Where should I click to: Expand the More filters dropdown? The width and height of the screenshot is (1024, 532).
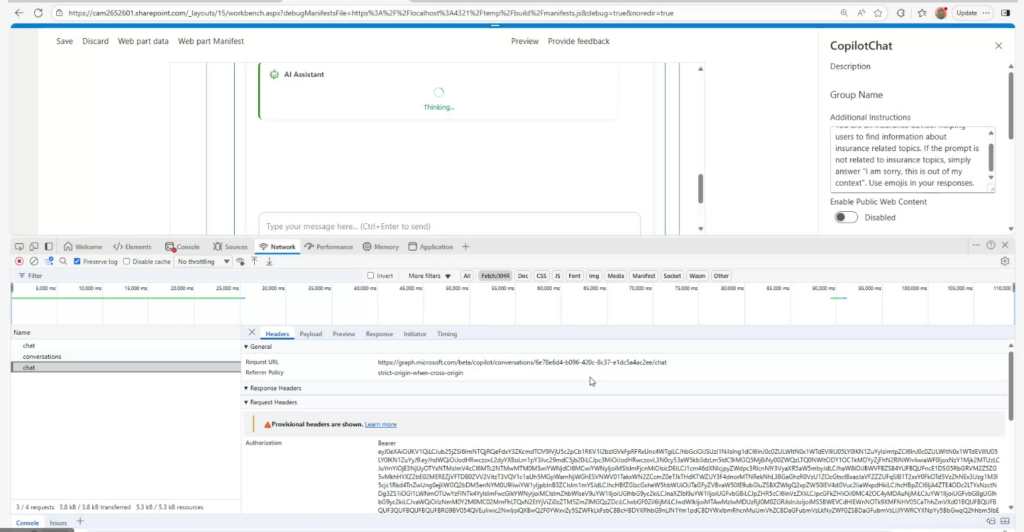[428, 275]
